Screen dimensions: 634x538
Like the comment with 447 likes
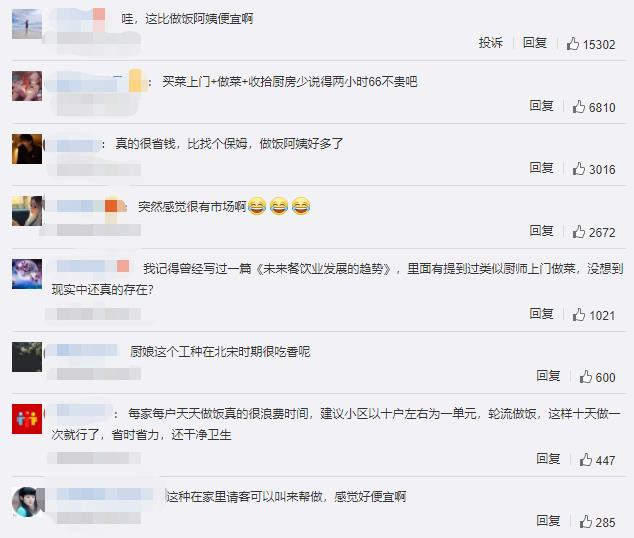[x=585, y=460]
